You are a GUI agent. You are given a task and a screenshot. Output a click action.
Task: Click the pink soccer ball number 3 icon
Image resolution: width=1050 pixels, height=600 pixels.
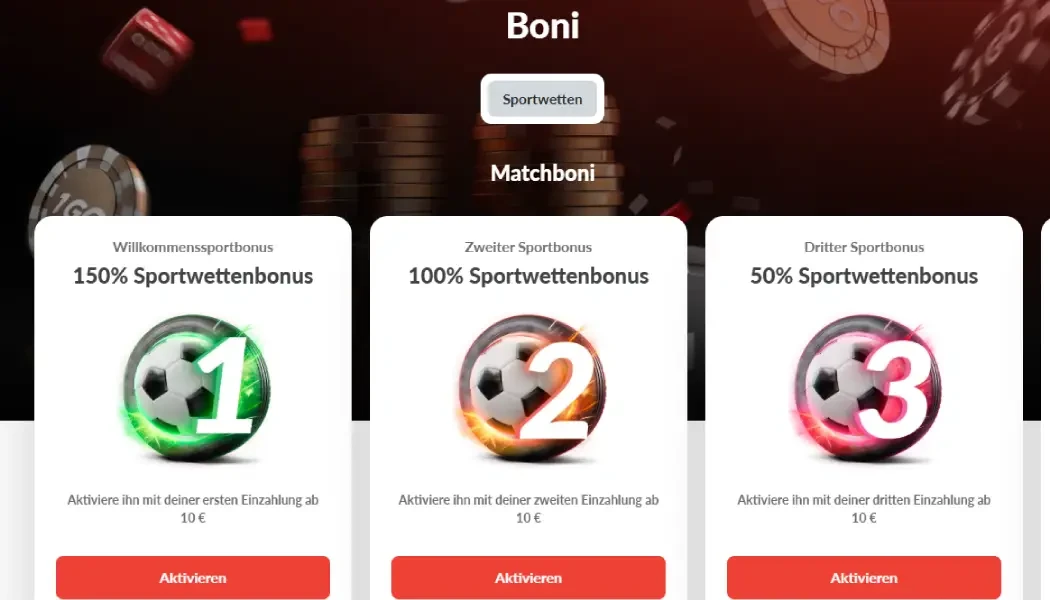(x=867, y=388)
